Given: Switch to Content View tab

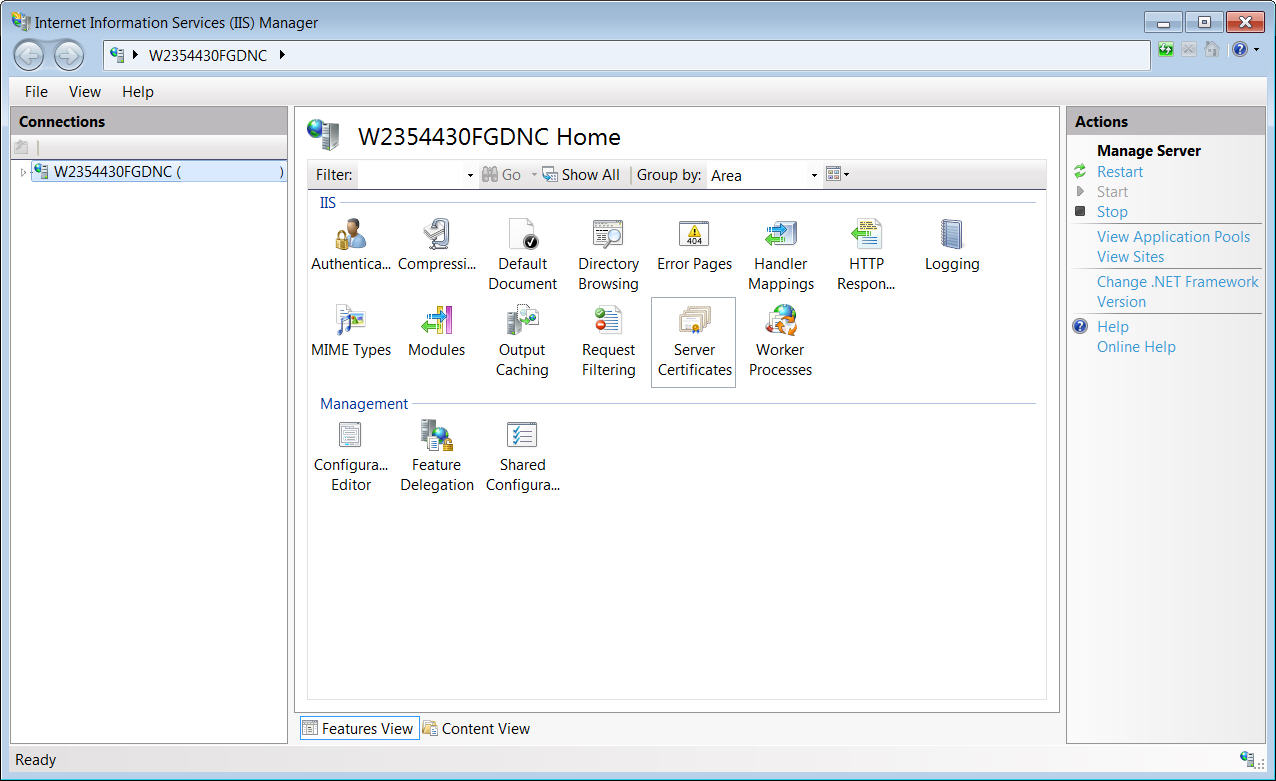Looking at the screenshot, I should [x=476, y=729].
